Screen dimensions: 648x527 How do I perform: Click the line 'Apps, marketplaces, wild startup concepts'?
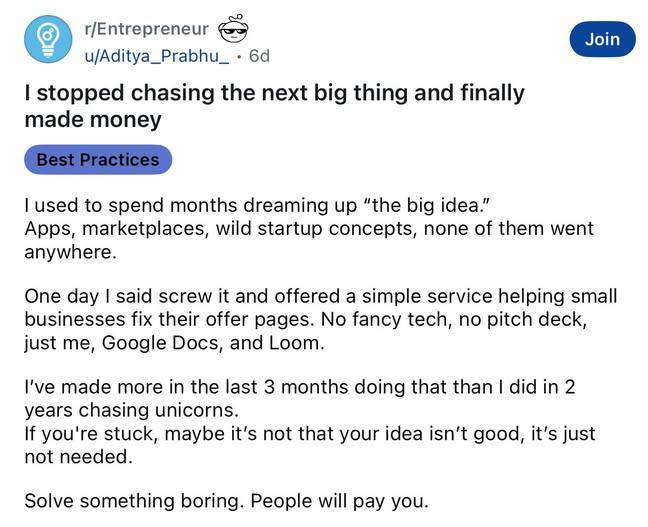(308, 228)
